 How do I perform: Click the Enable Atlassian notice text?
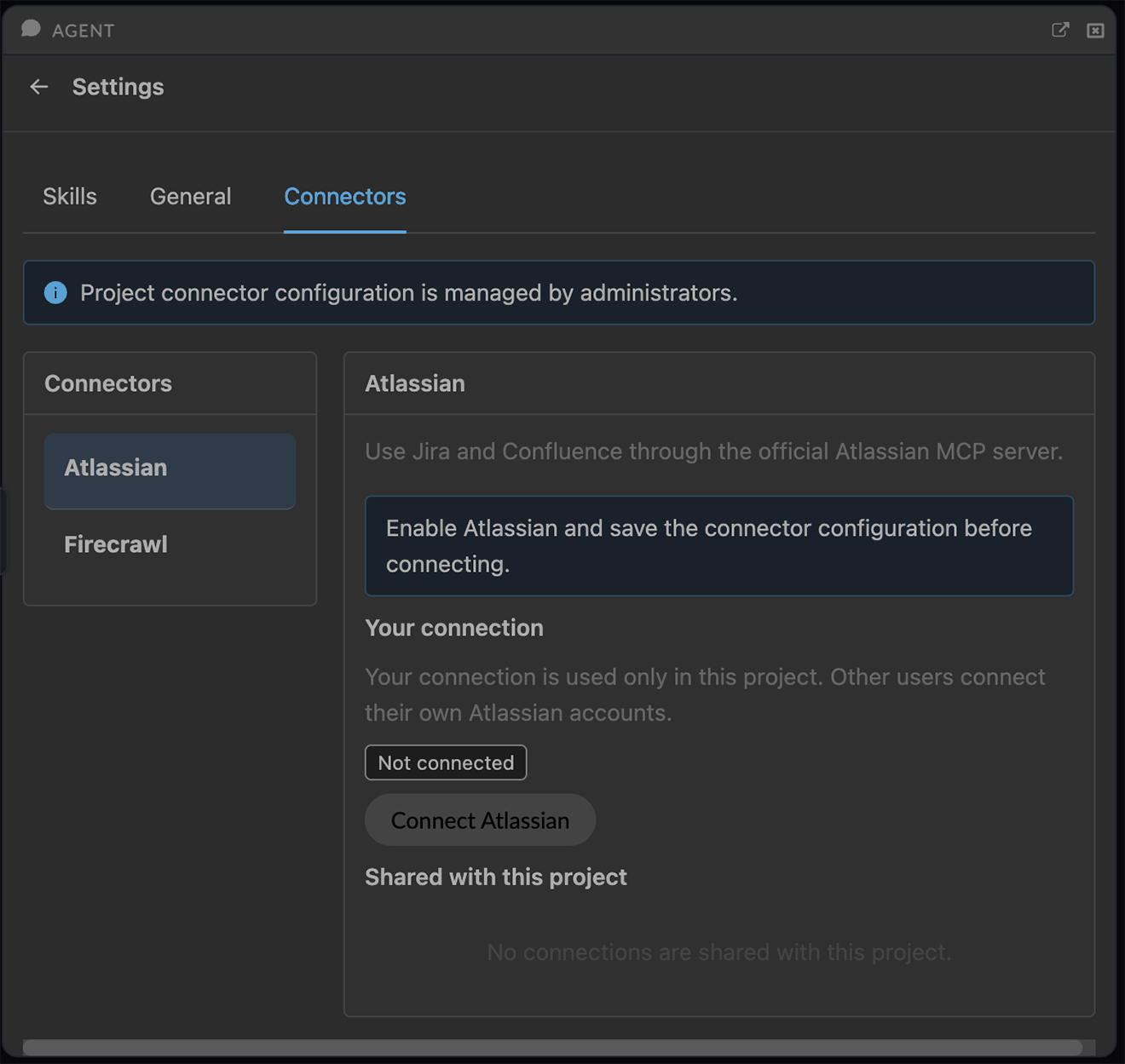709,546
